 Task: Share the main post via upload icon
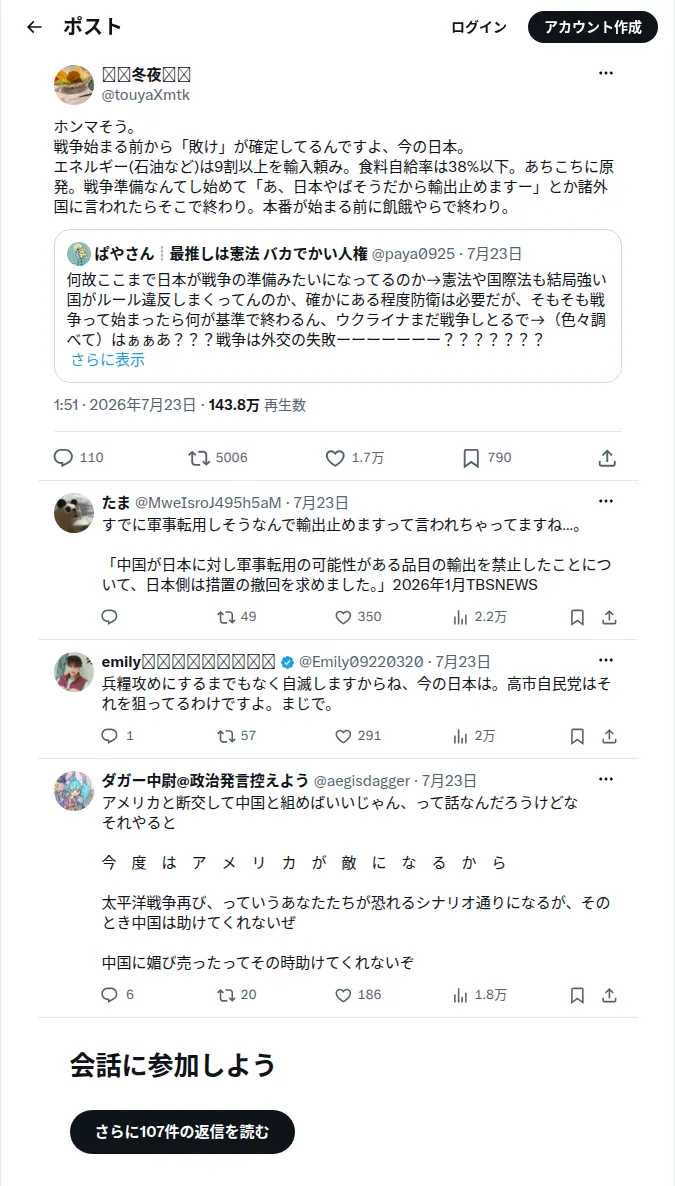point(606,458)
